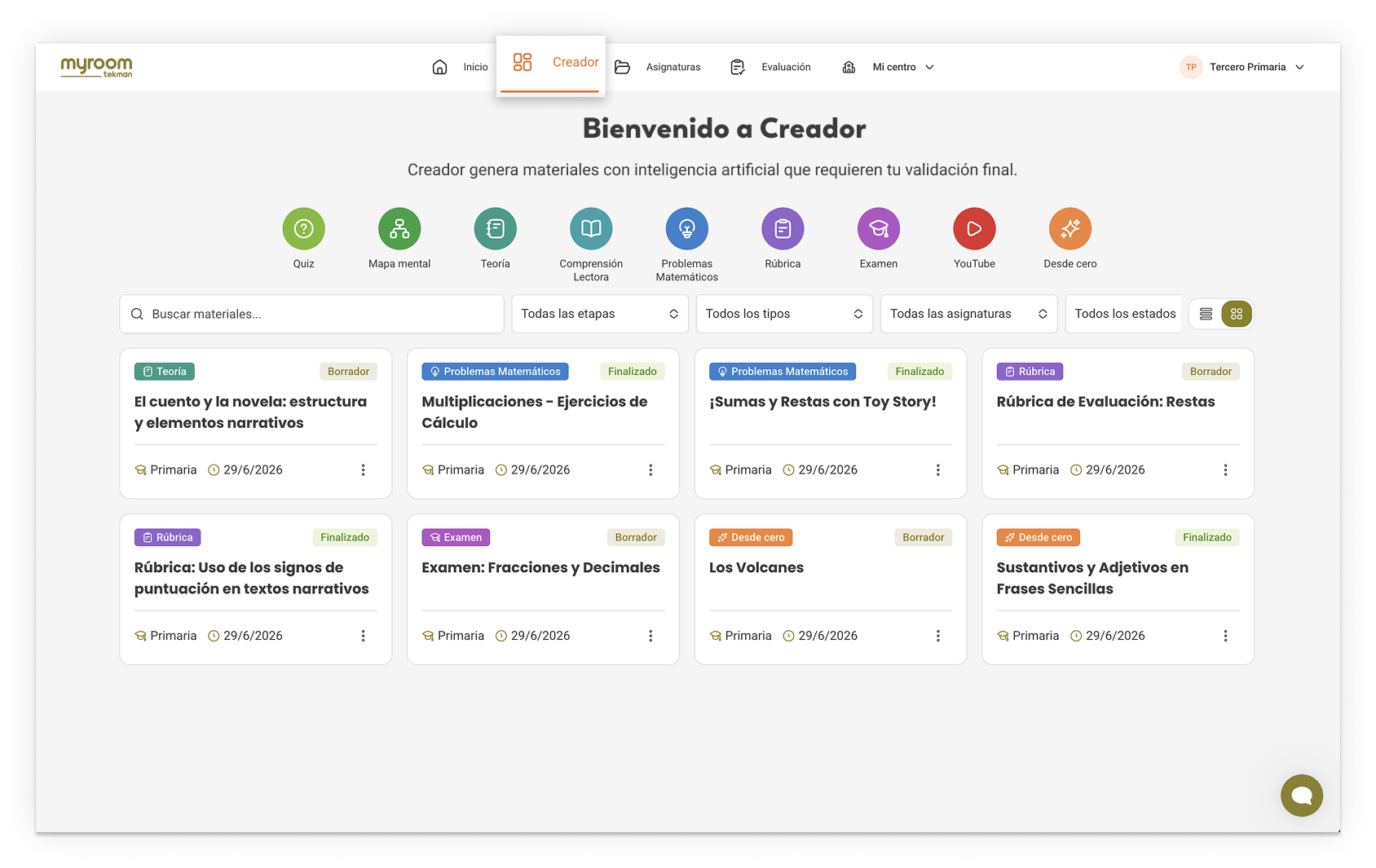Viewport: 1376px width, 868px height.
Task: Click the myroom tekman logo
Action: [96, 67]
